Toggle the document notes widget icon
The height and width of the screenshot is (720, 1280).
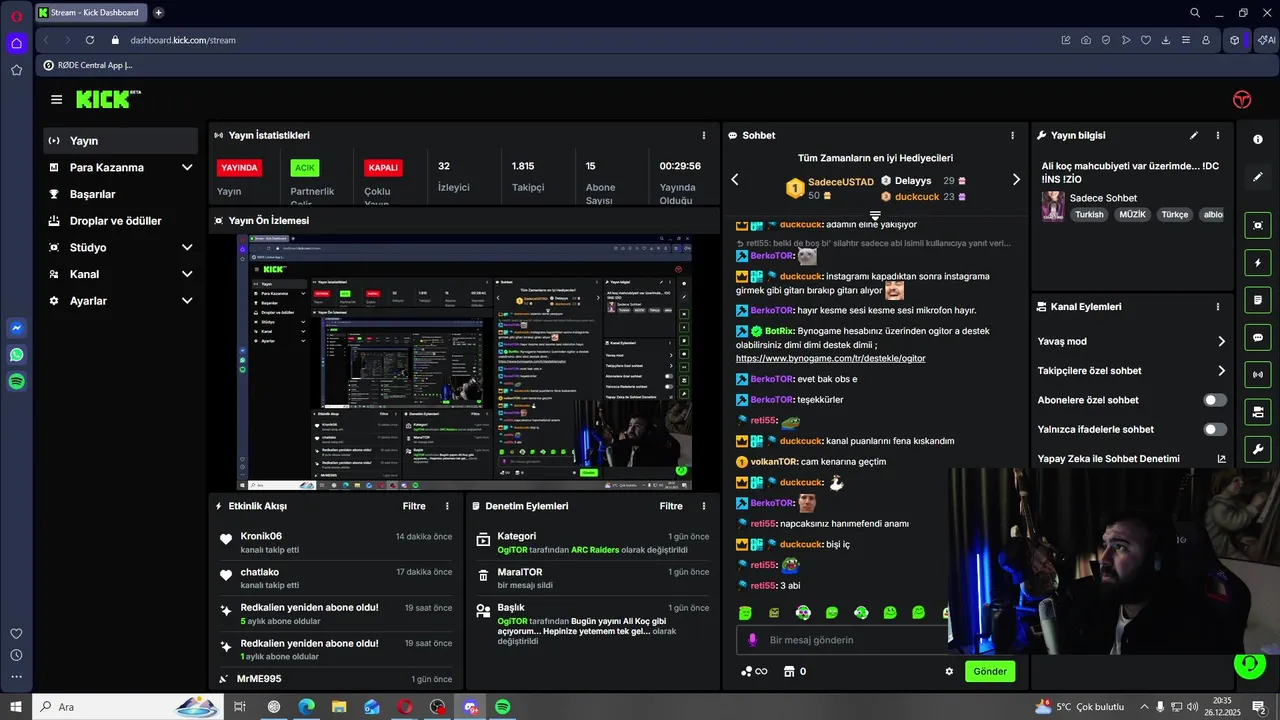(1258, 300)
